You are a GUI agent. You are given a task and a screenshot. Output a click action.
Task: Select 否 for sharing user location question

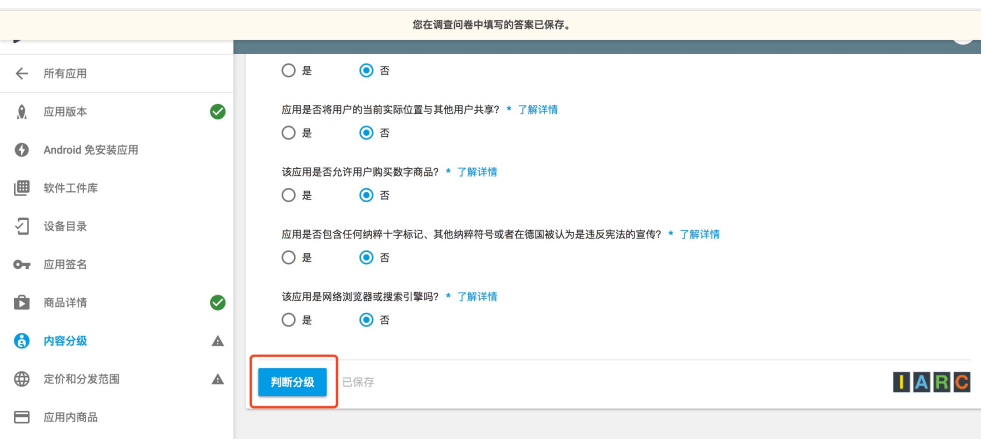pyautogui.click(x=366, y=133)
